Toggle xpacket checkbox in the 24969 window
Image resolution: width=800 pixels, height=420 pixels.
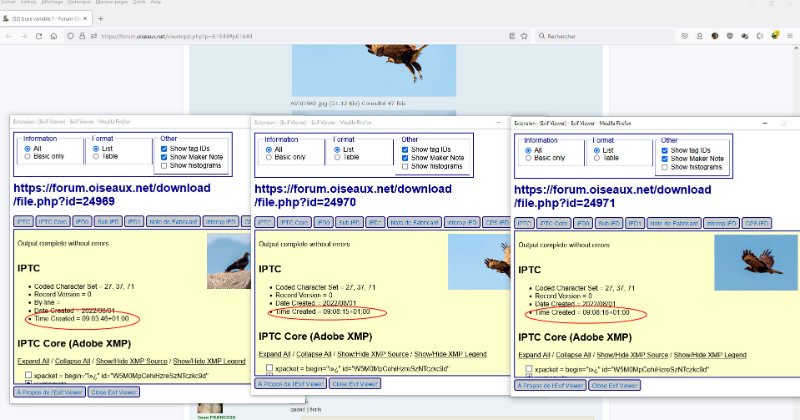point(29,375)
